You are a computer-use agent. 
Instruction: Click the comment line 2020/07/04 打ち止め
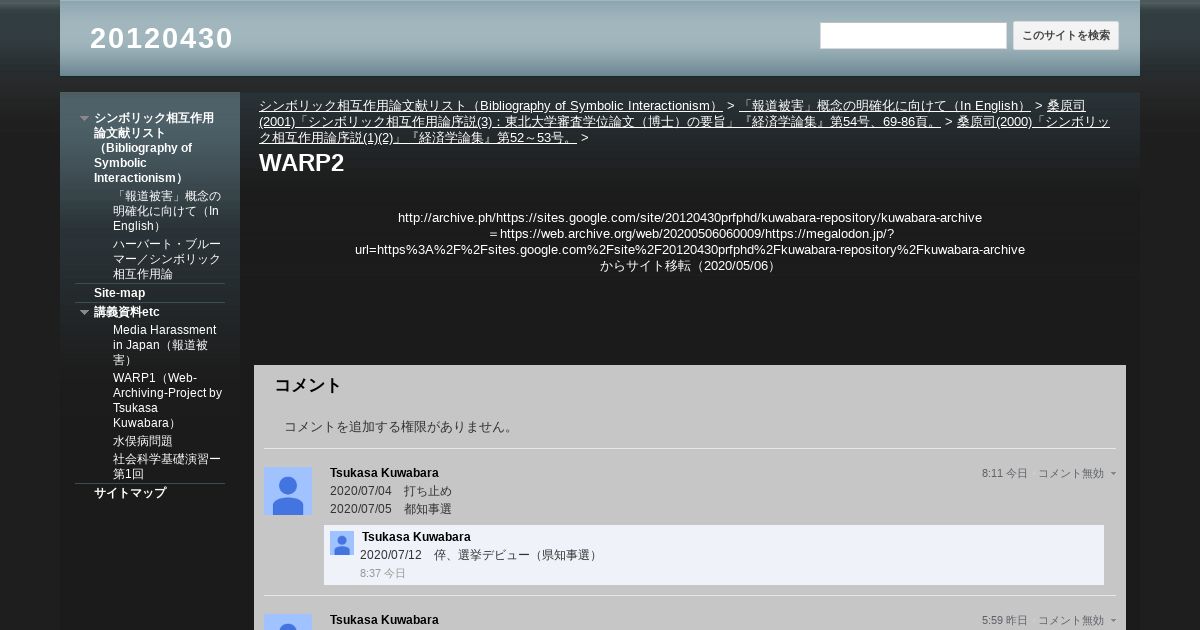point(391,491)
